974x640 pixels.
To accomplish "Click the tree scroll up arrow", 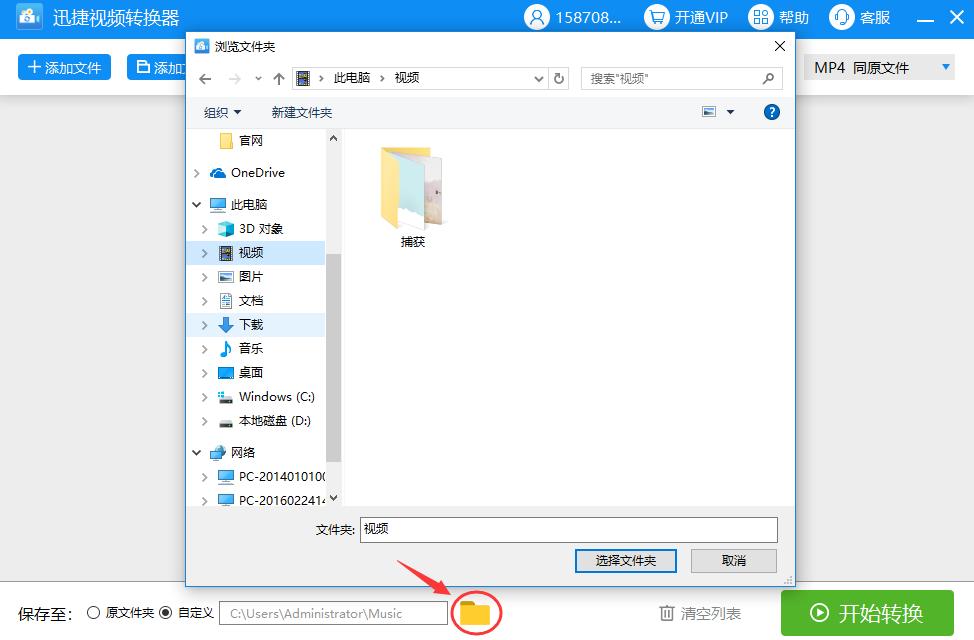I will (334, 139).
